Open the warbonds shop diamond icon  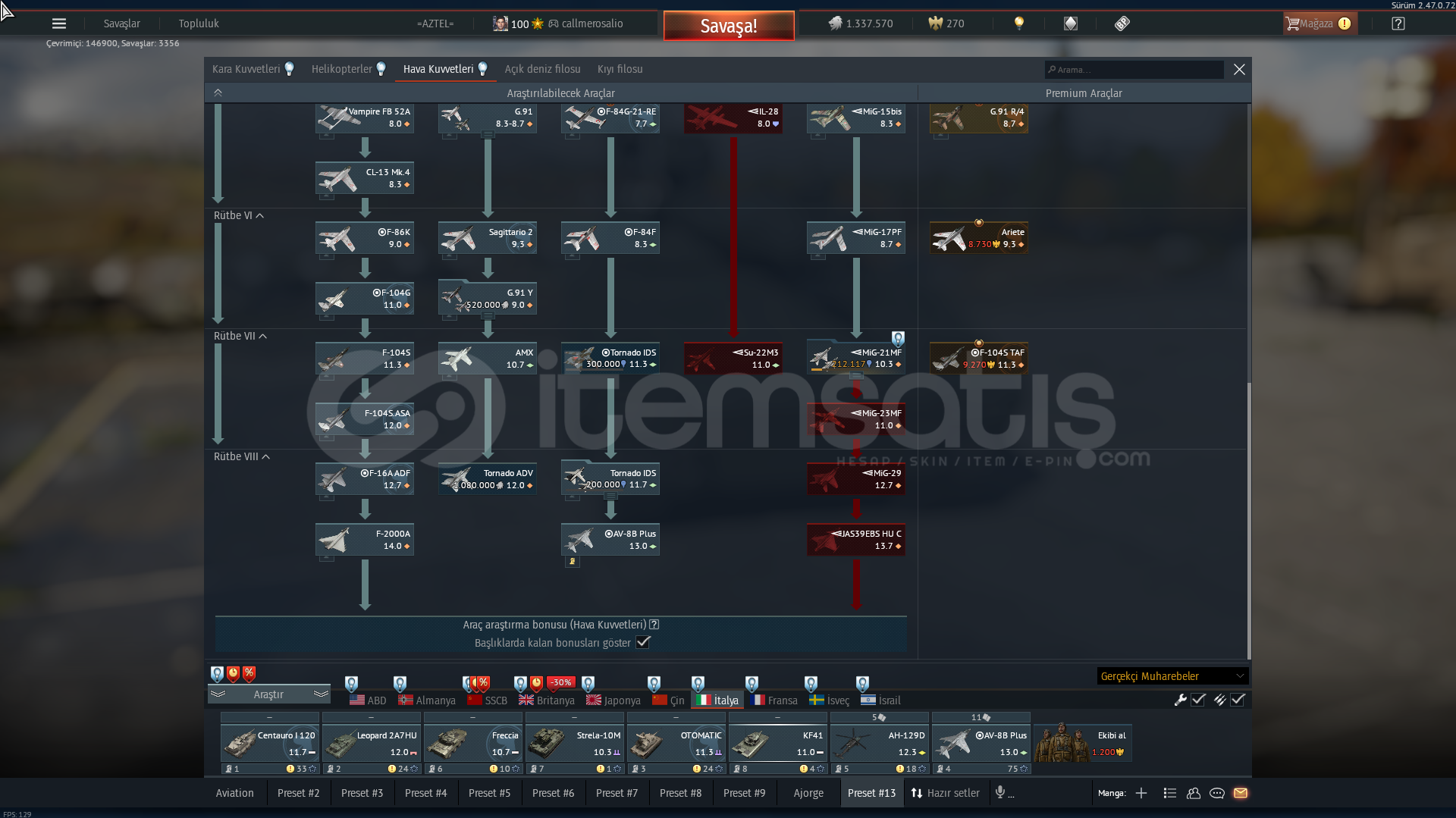click(x=1071, y=24)
